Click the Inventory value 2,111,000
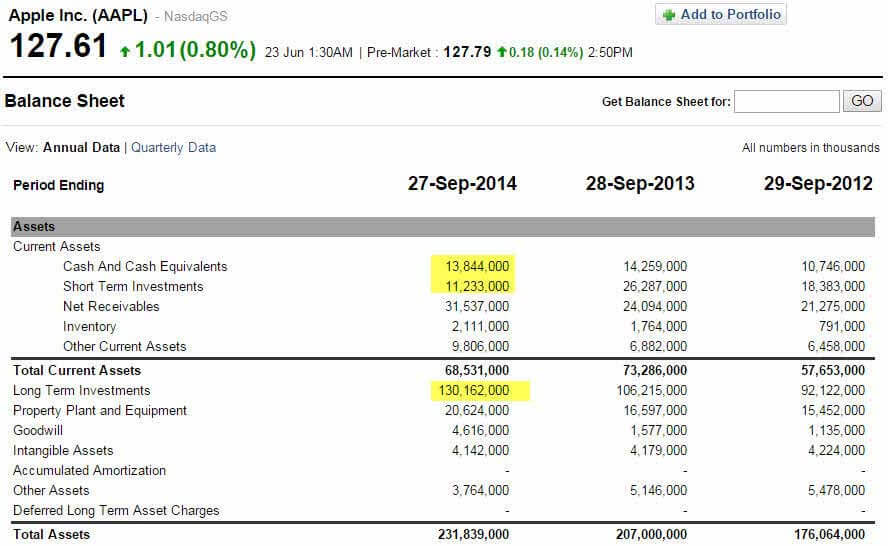The width and height of the screenshot is (888, 546). pos(480,327)
